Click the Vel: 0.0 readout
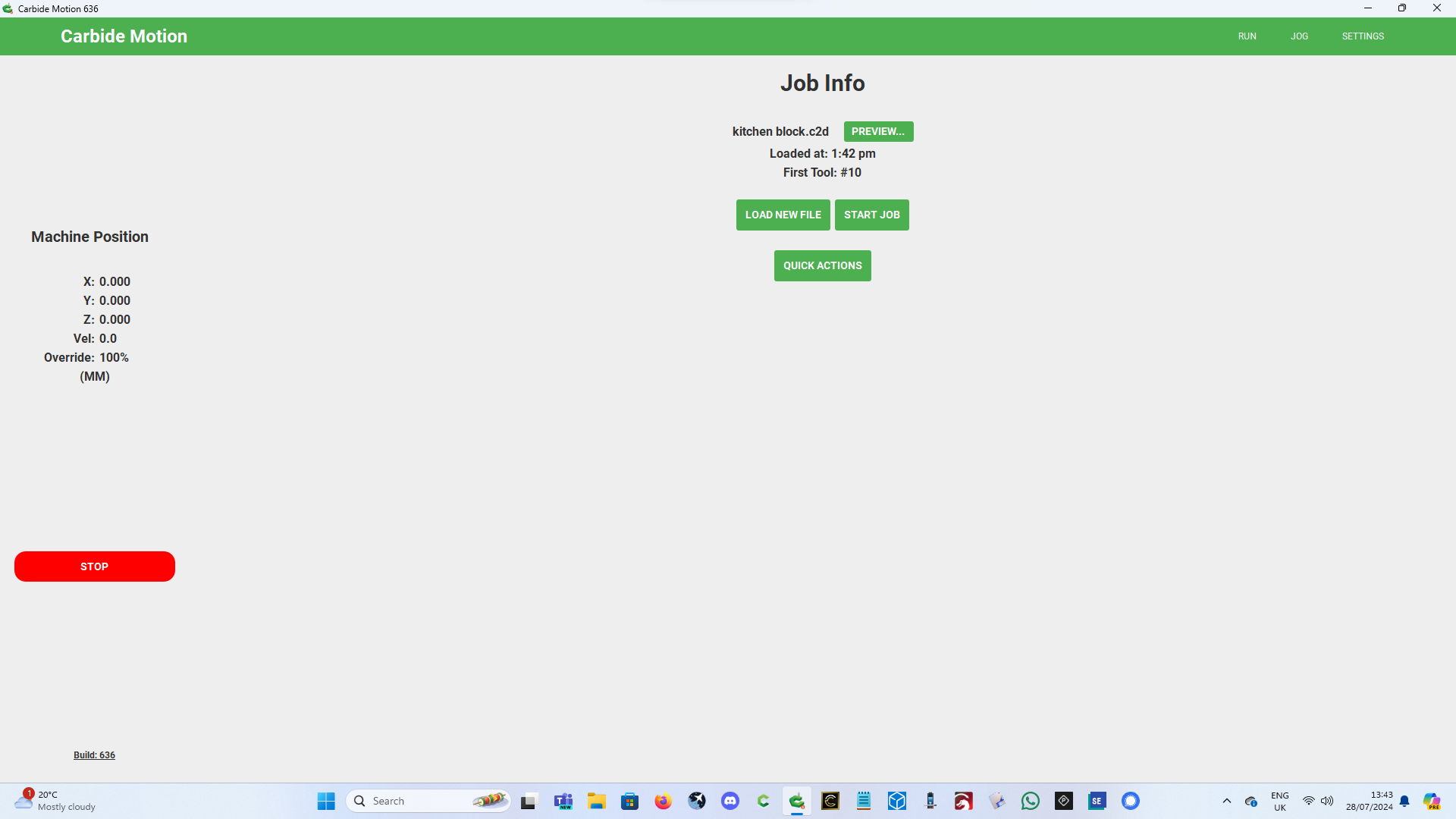This screenshot has height=819, width=1456. click(x=95, y=338)
